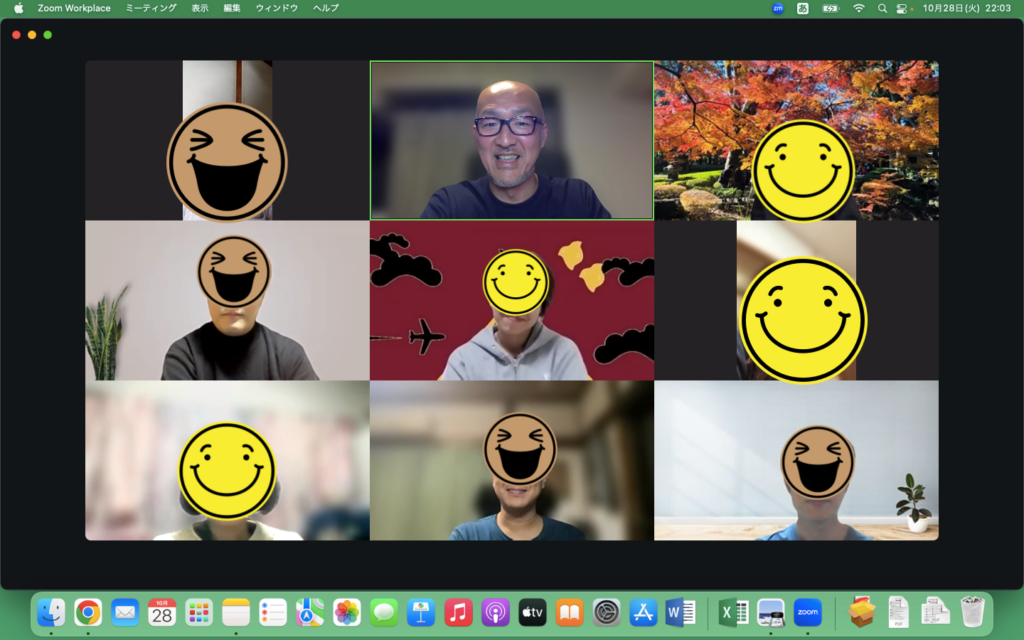Open Wi-Fi status menu

coord(858,8)
